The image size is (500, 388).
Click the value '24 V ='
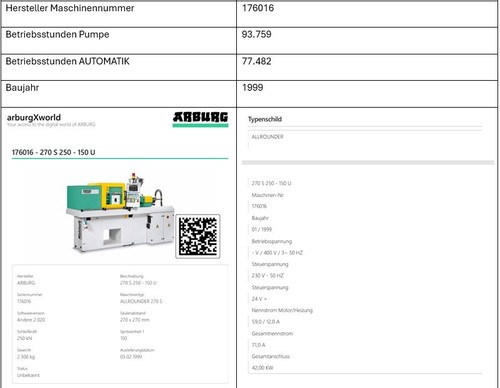(x=259, y=299)
